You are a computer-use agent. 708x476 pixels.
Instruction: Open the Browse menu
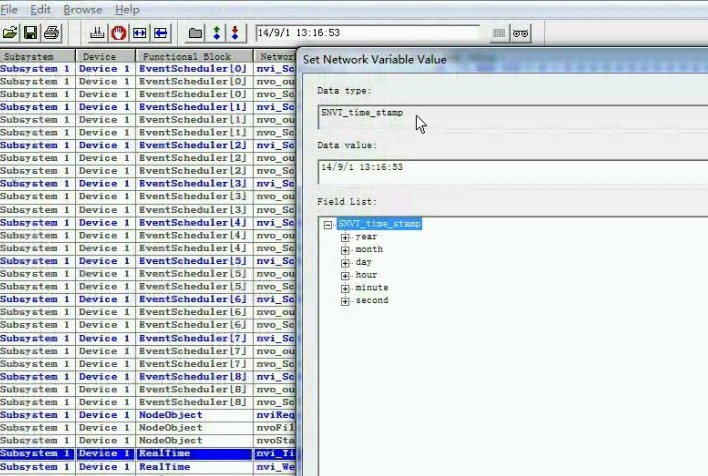[x=83, y=9]
